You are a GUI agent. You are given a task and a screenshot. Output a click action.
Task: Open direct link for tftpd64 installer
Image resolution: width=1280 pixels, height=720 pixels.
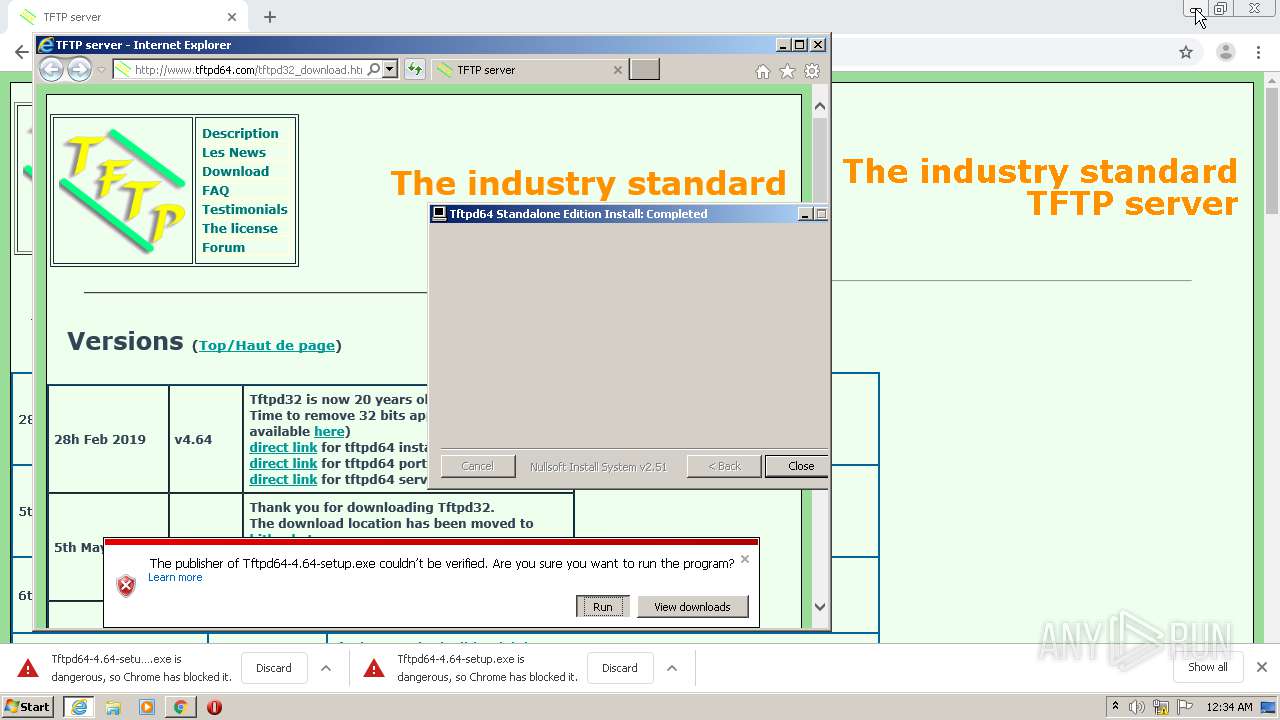[x=283, y=447]
